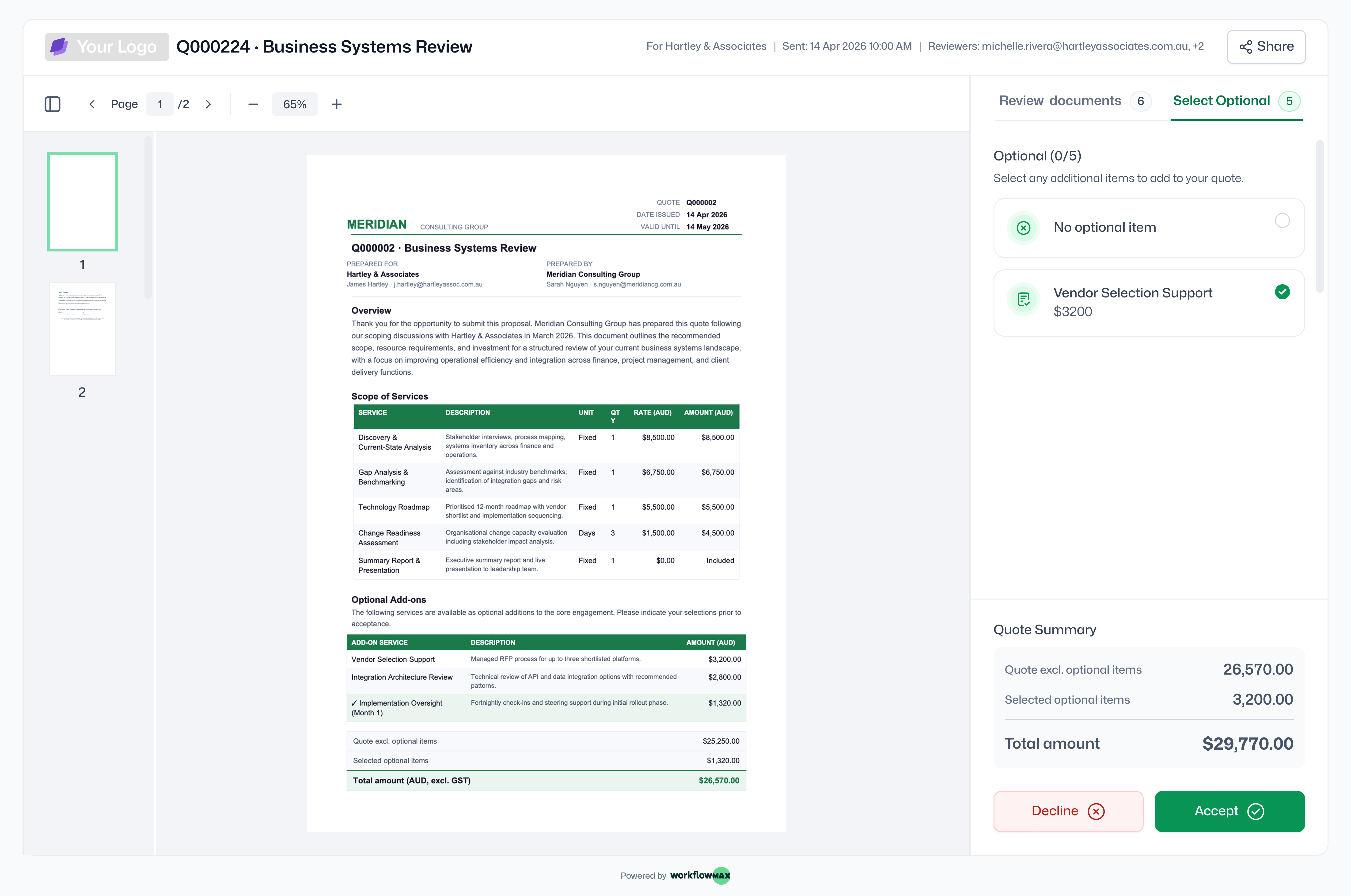
Task: Click the Your Logo image
Action: coord(107,47)
